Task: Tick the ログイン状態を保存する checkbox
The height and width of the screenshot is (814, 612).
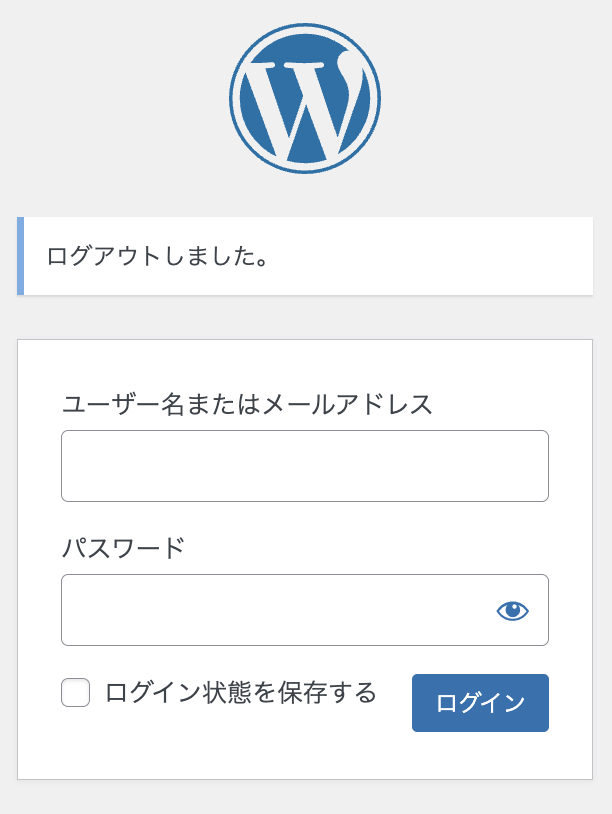Action: click(76, 692)
